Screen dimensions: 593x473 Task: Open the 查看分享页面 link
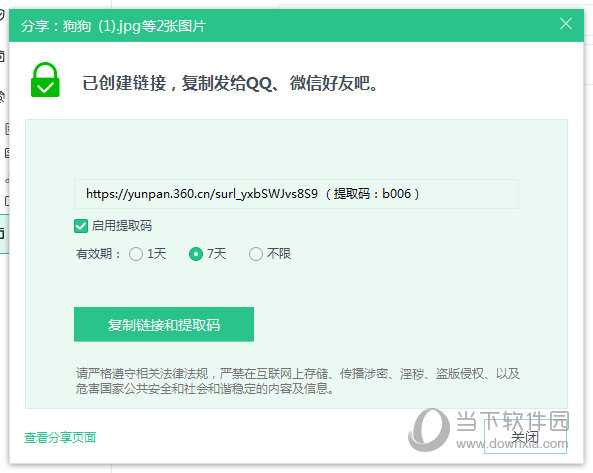click(60, 437)
